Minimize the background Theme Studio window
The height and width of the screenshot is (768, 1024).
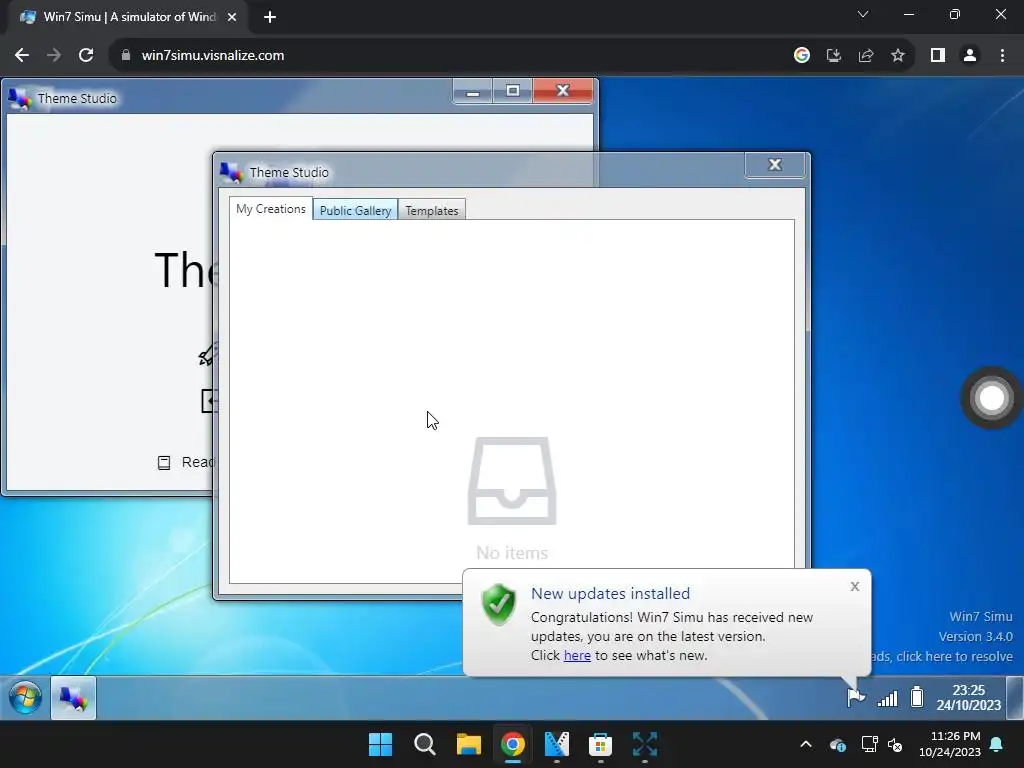tap(473, 91)
